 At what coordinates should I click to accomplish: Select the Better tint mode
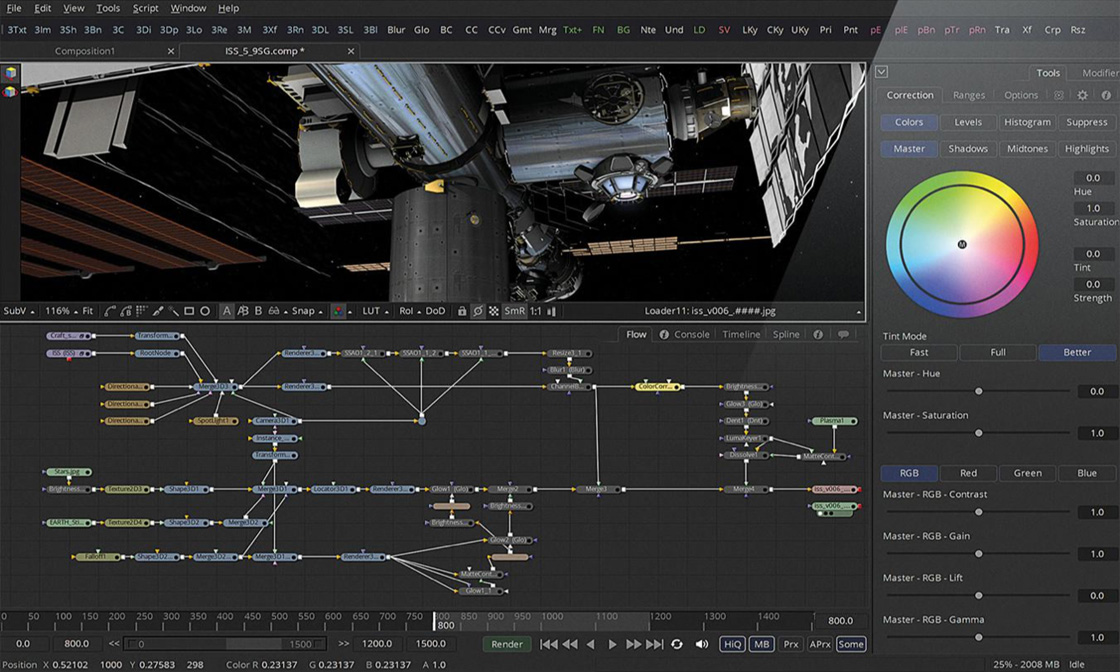pyautogui.click(x=1077, y=352)
